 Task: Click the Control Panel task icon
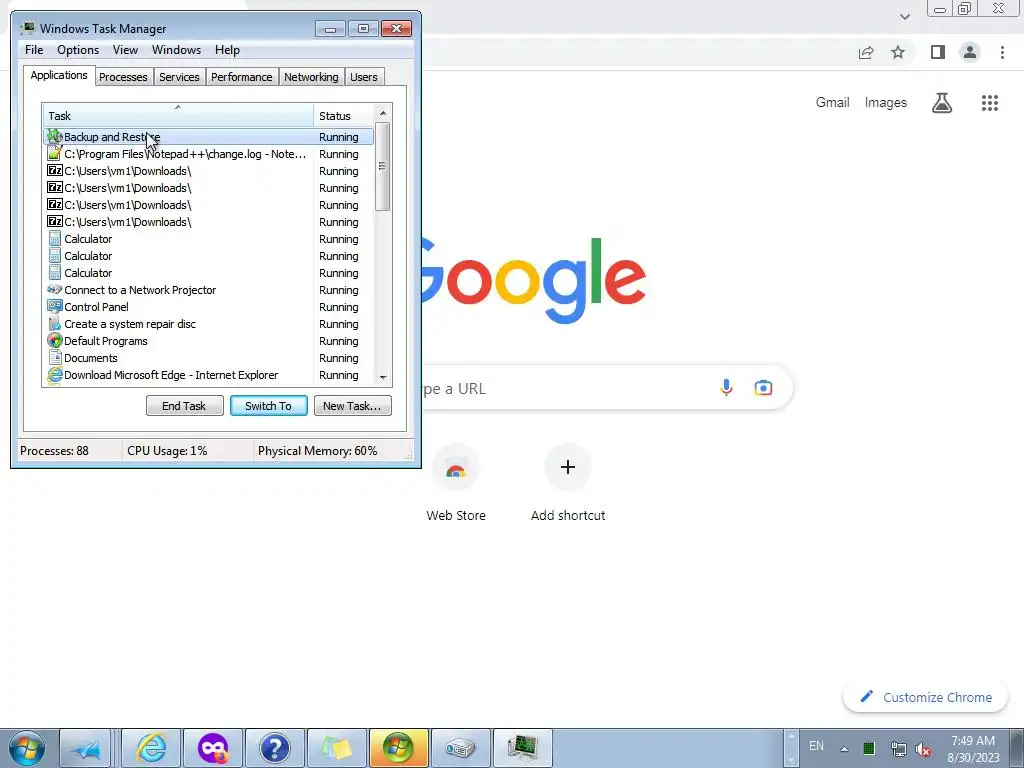point(55,306)
